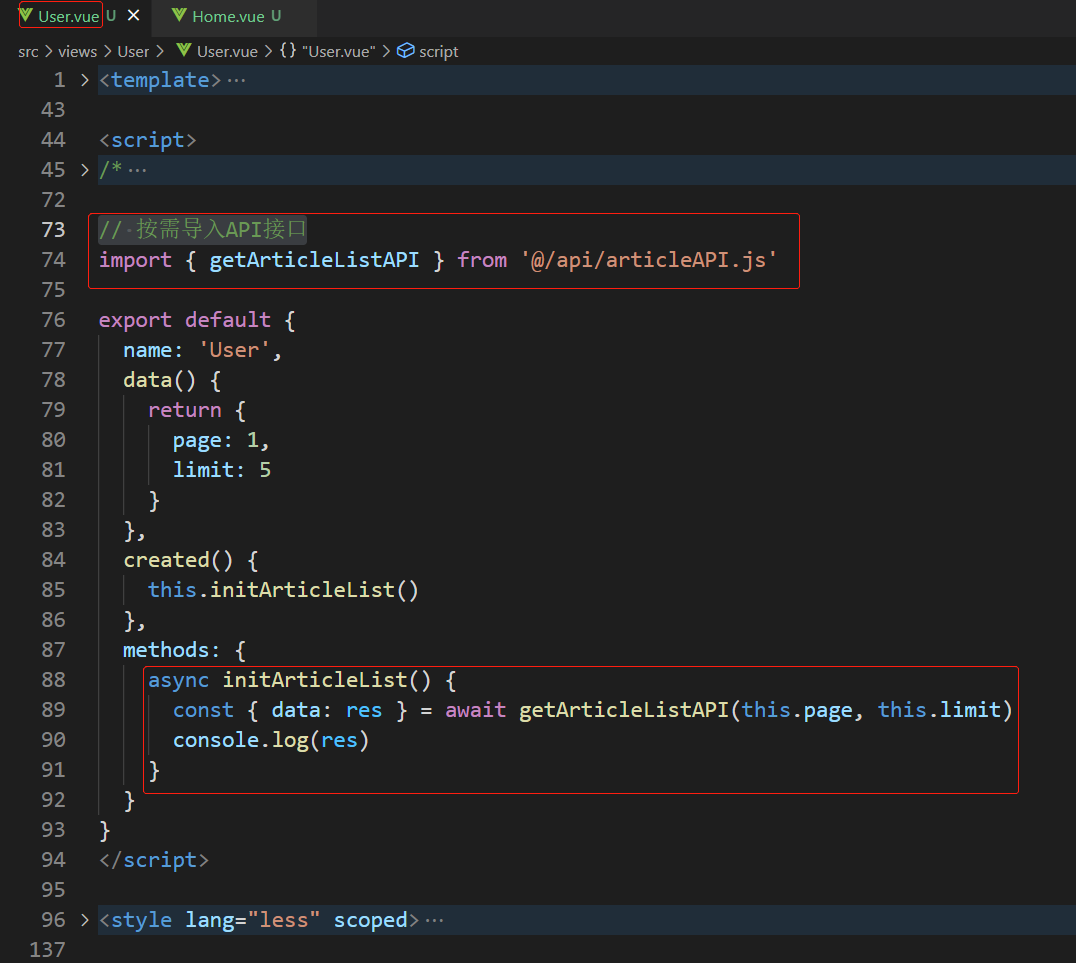1076x963 pixels.
Task: Click the Chinese comment on line 73
Action: pos(202,229)
